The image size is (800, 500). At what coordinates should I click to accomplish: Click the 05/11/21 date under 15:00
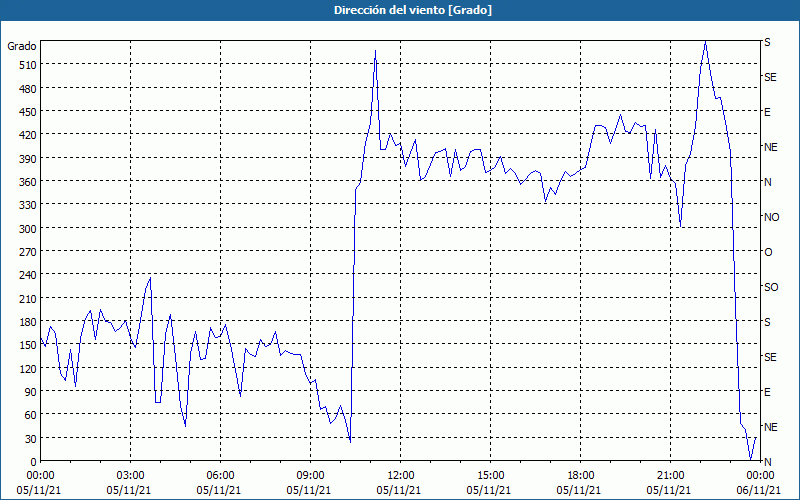(489, 490)
